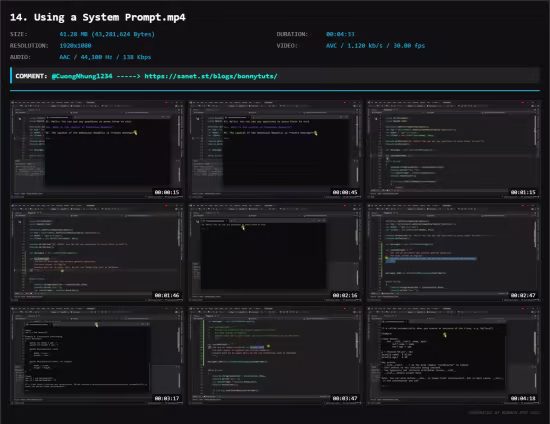Click the 'SIZE:' label
Image resolution: width=550 pixels, height=424 pixels.
(x=19, y=34)
